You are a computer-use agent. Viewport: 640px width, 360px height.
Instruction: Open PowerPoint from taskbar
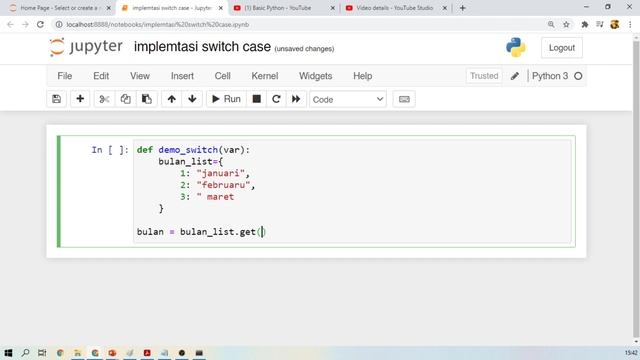112,353
